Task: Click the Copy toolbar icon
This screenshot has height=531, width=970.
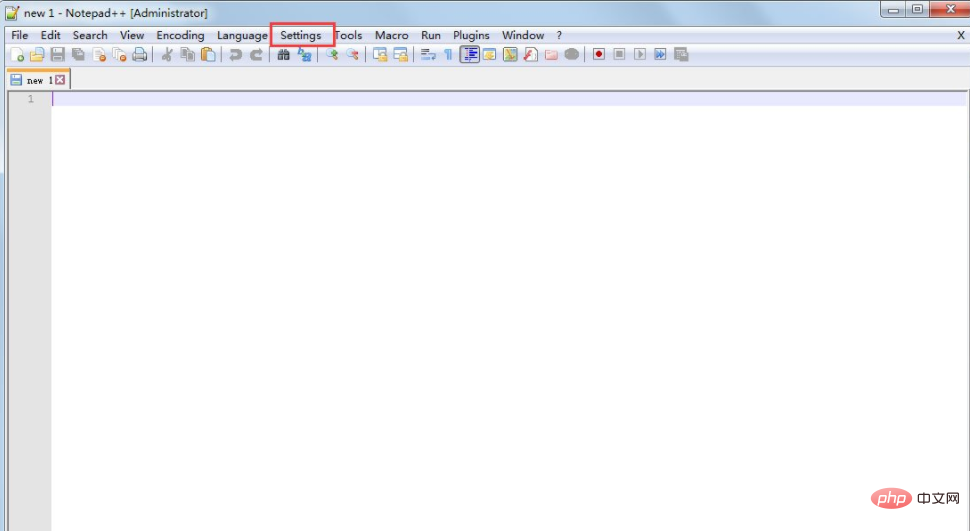Action: pos(187,54)
